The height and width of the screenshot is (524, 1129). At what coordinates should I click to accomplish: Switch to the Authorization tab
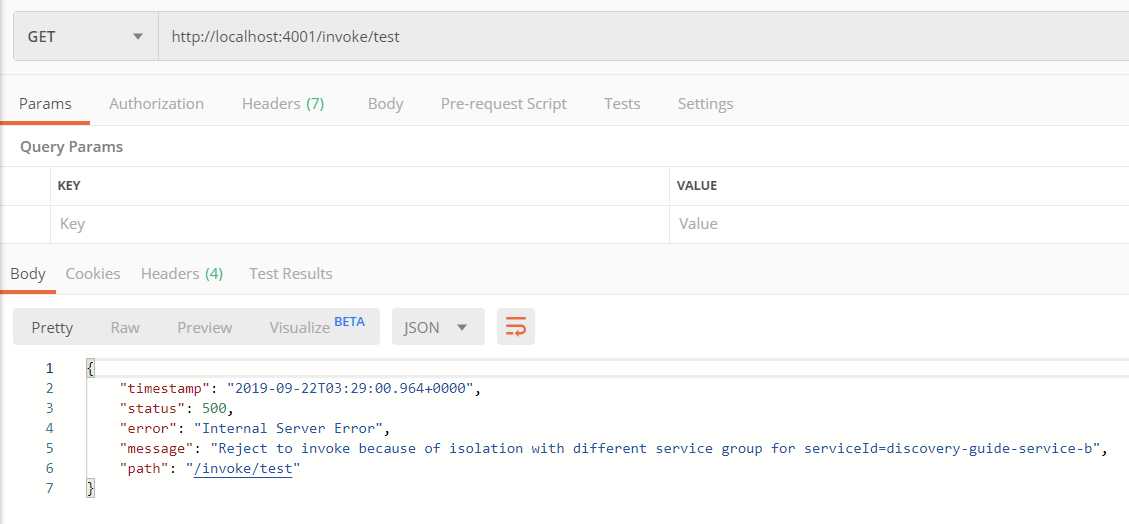coord(156,104)
